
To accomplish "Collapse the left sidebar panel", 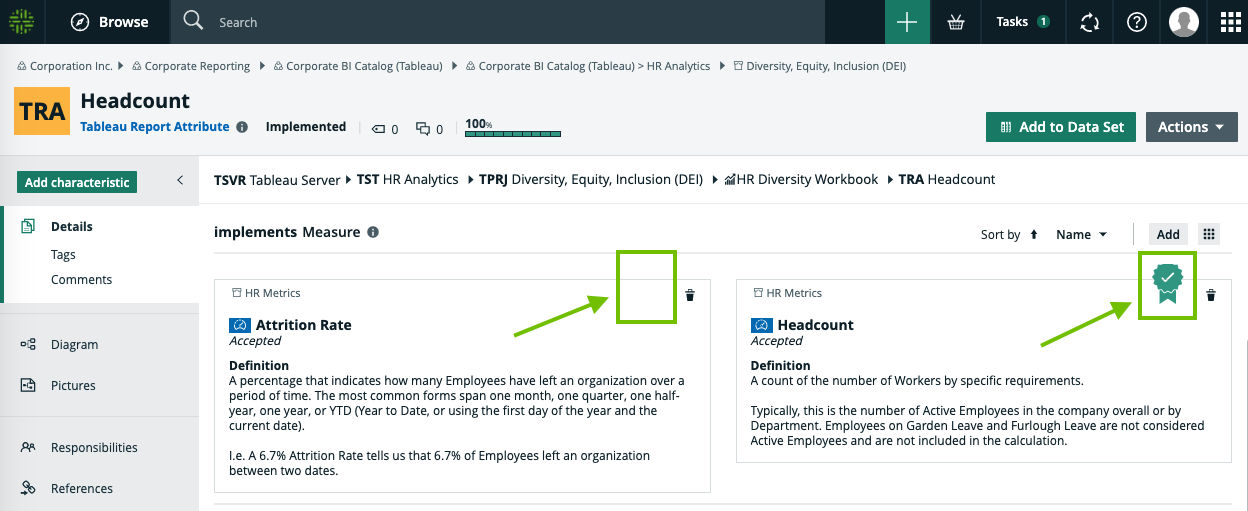I will (180, 180).
